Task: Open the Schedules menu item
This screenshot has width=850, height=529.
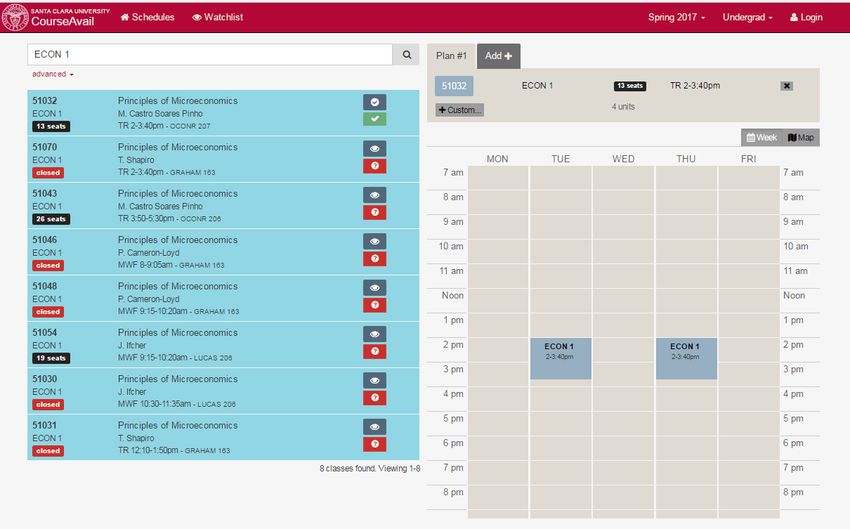Action: tap(147, 17)
